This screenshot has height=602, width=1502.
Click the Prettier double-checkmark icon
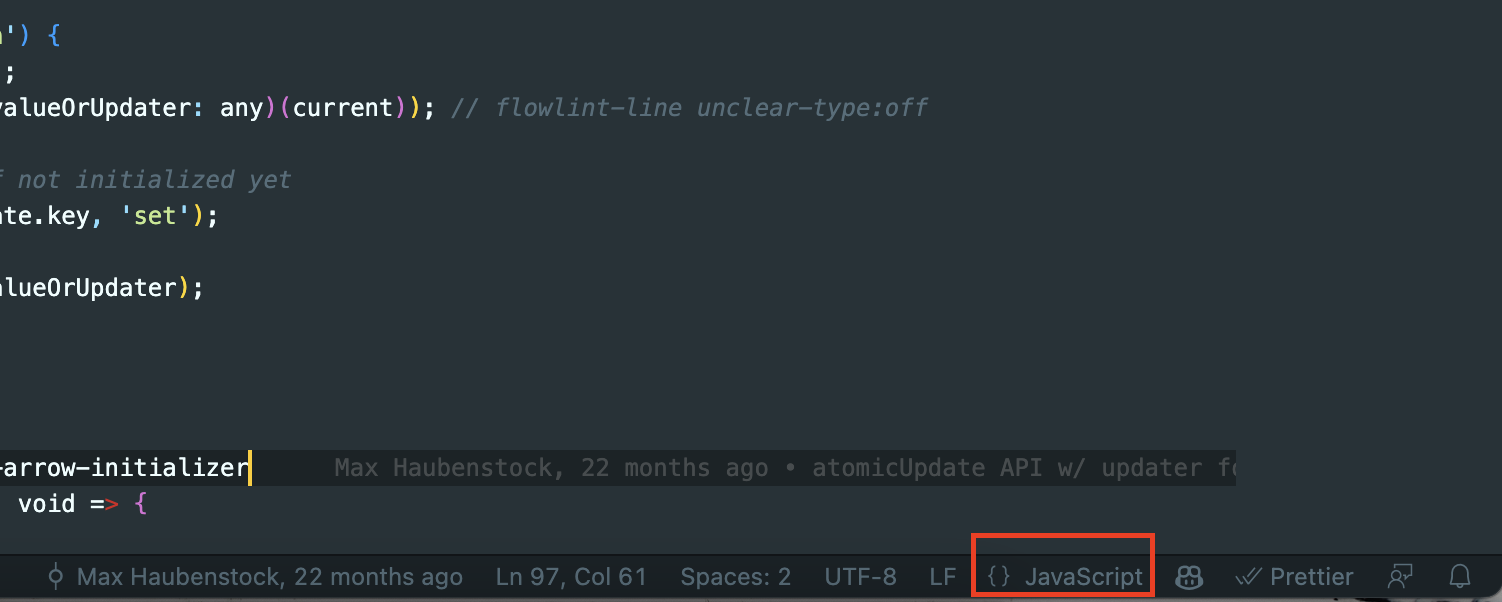pyautogui.click(x=1248, y=577)
